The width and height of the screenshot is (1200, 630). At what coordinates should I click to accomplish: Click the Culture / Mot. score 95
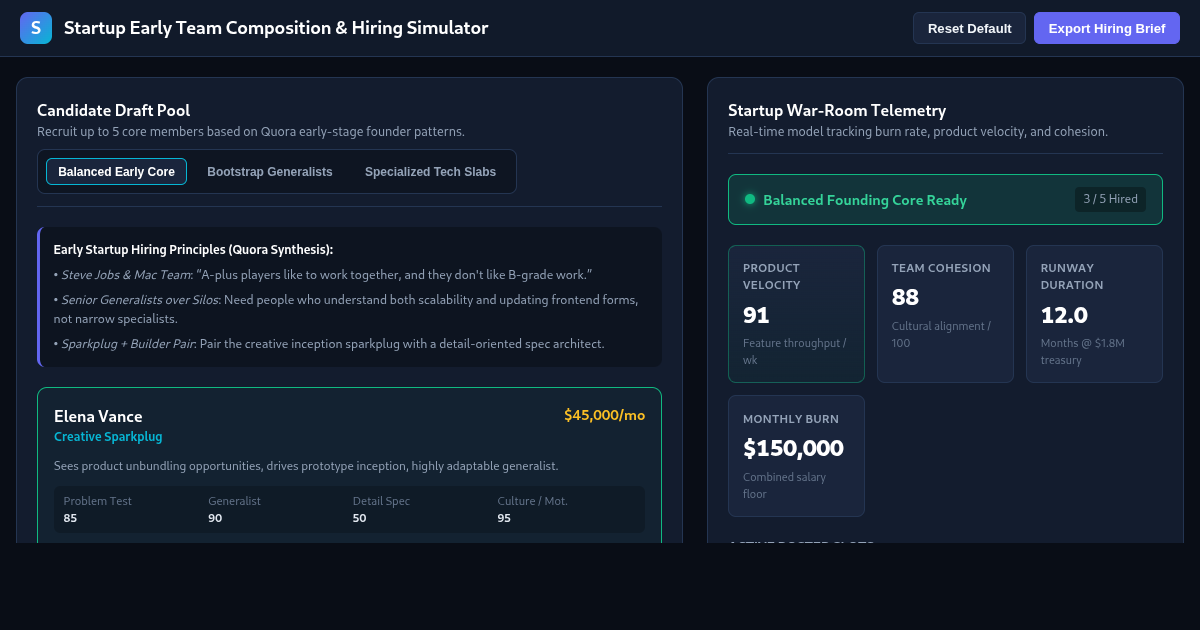pyautogui.click(x=504, y=518)
